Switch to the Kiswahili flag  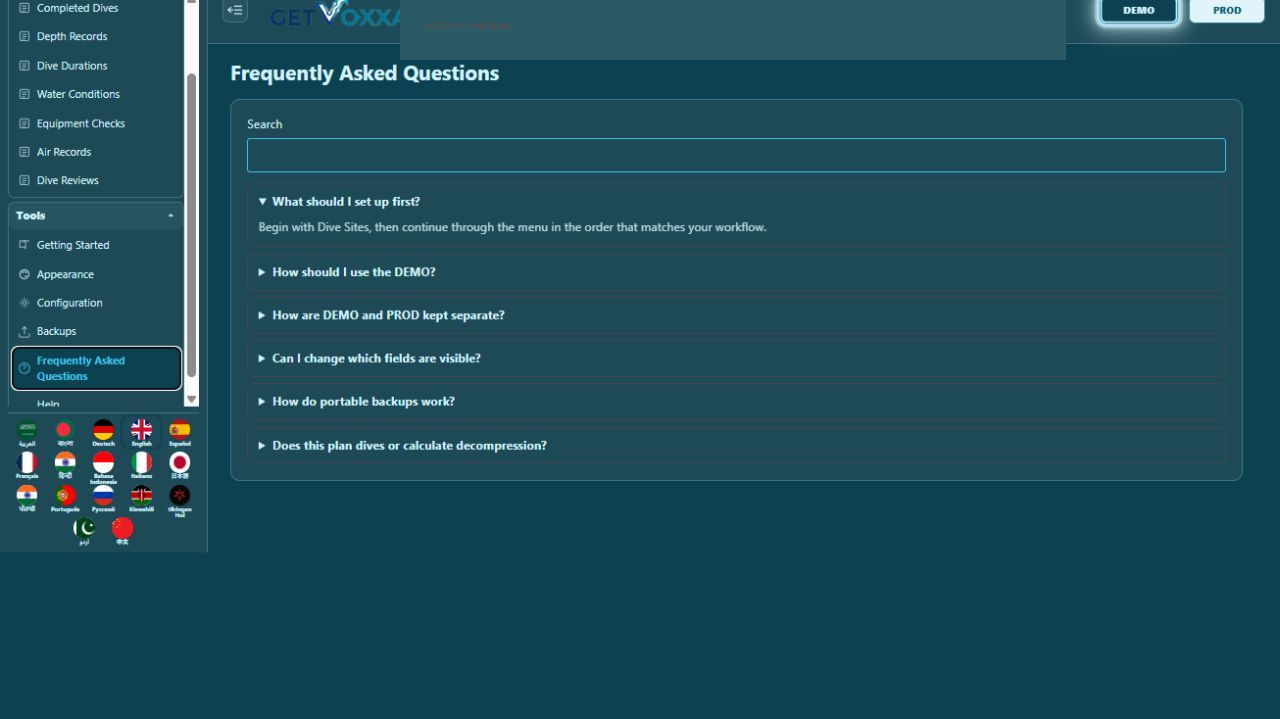pos(142,499)
